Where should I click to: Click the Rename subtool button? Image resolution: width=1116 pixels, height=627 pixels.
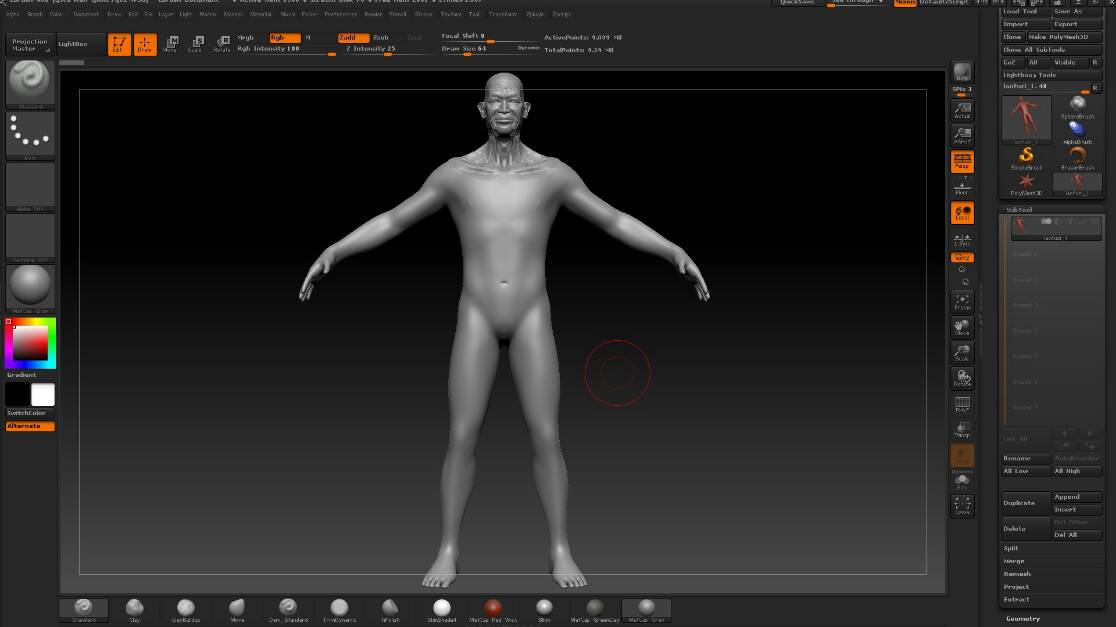point(1026,458)
